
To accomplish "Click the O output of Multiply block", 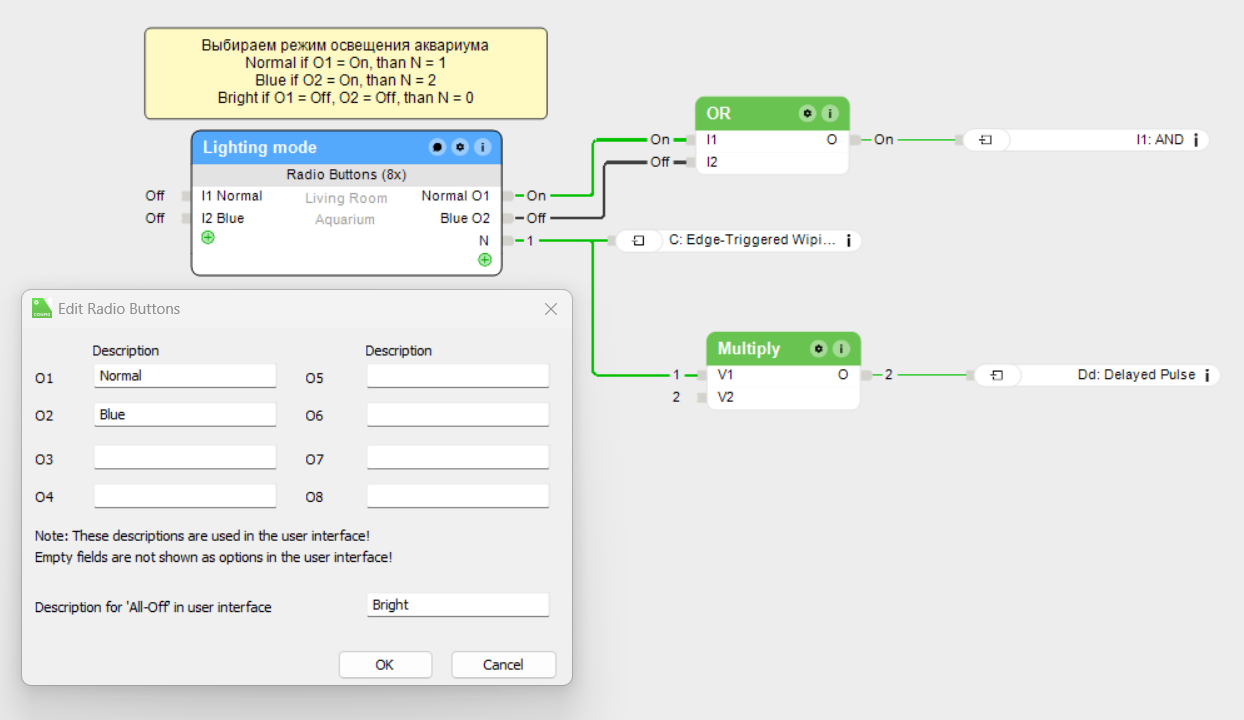I will click(843, 375).
